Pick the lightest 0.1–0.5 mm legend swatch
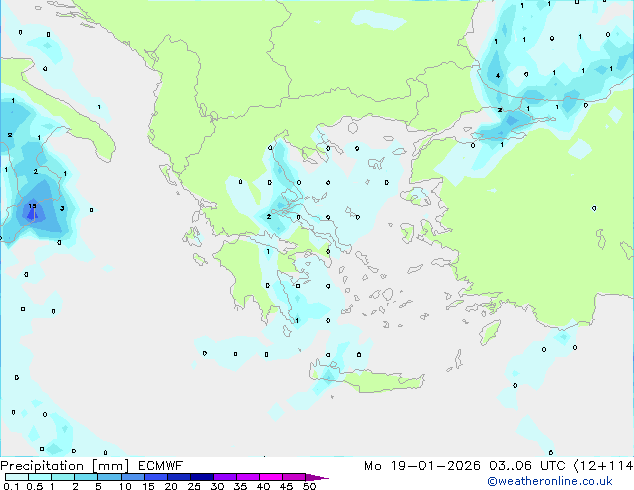The width and height of the screenshot is (634, 490). point(17,477)
